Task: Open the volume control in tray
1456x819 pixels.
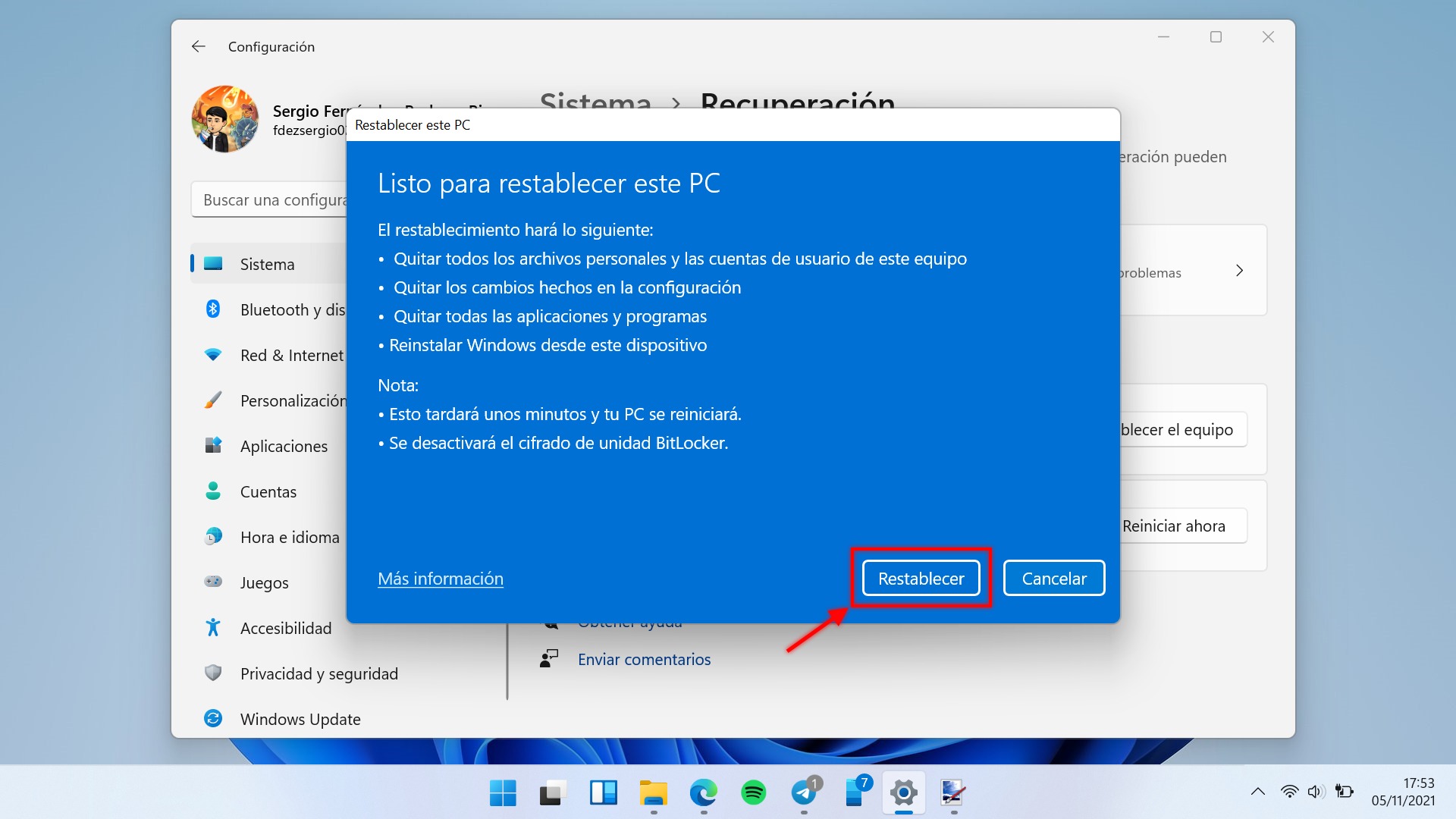Action: click(1316, 792)
